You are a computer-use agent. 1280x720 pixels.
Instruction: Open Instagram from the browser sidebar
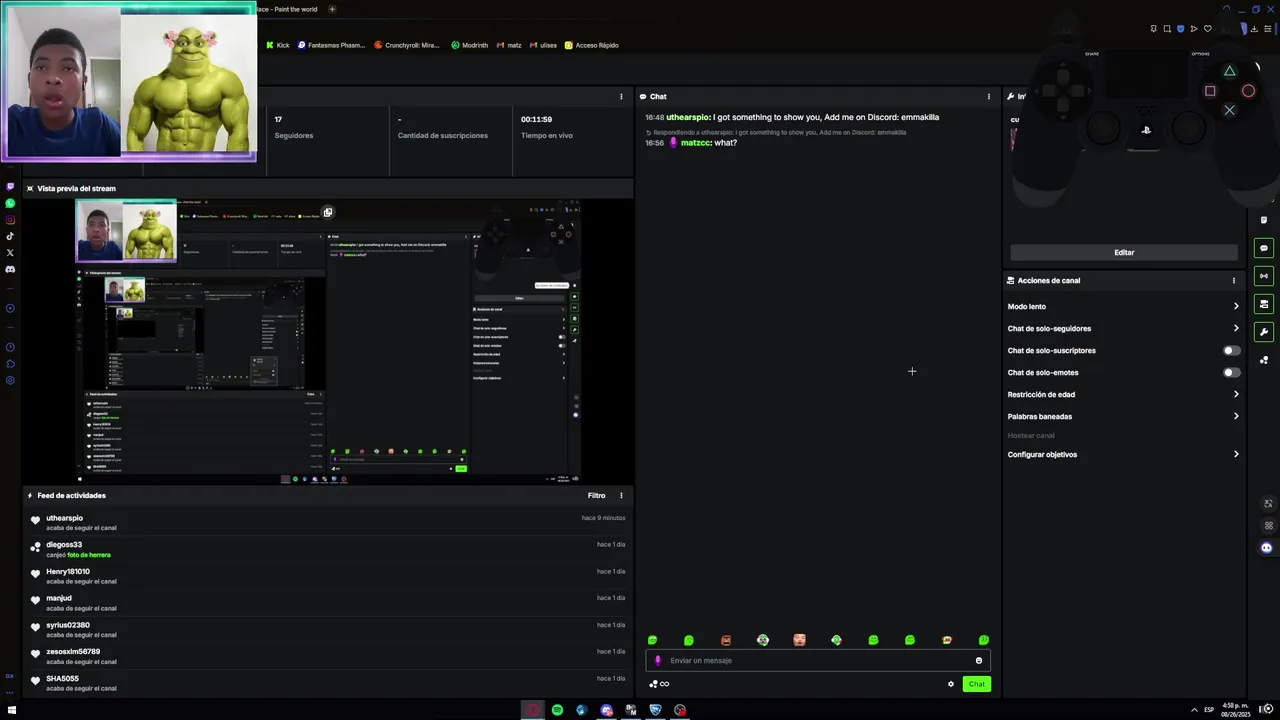[10, 220]
